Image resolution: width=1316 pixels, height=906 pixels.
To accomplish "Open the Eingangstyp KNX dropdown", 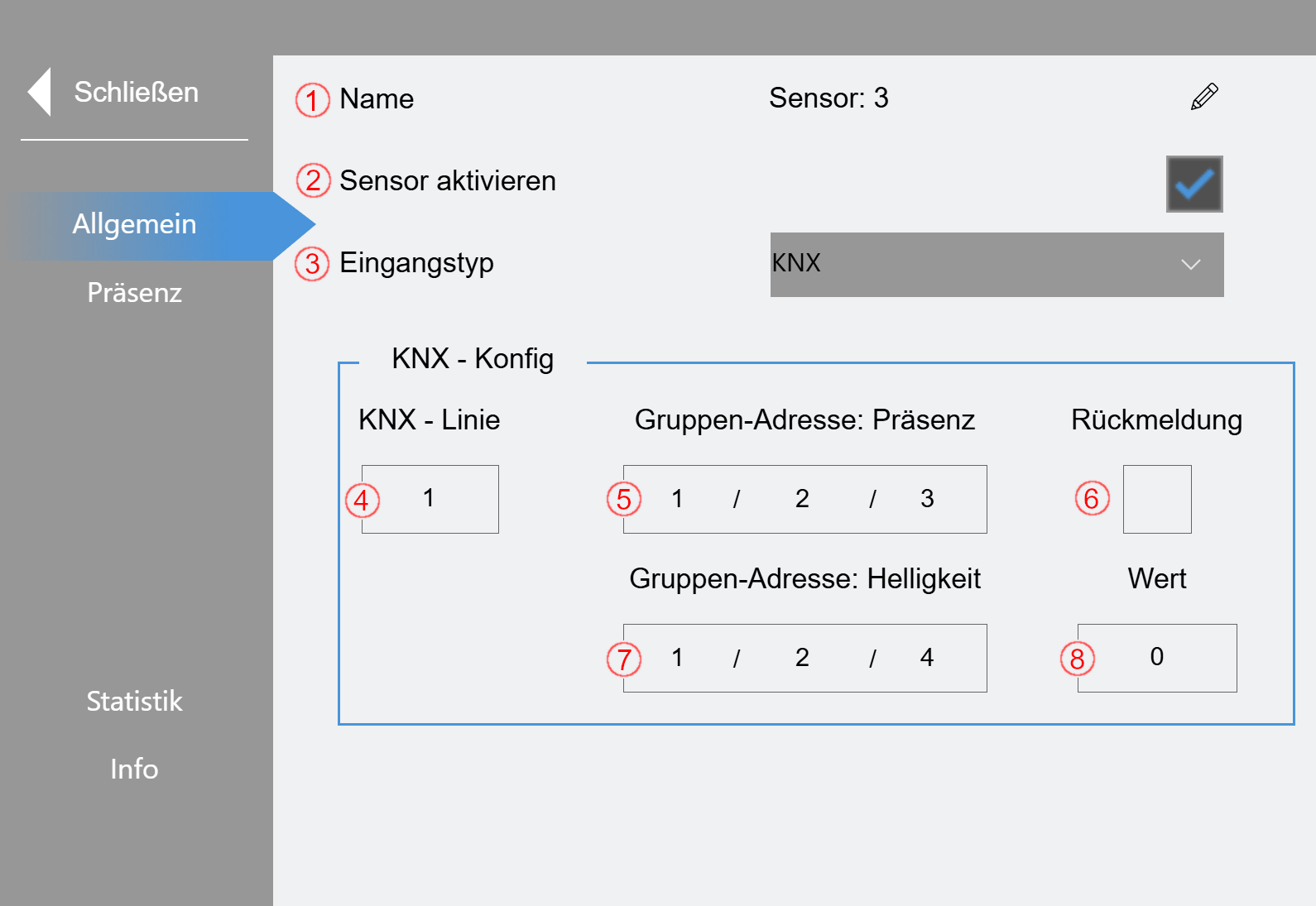I will (997, 265).
